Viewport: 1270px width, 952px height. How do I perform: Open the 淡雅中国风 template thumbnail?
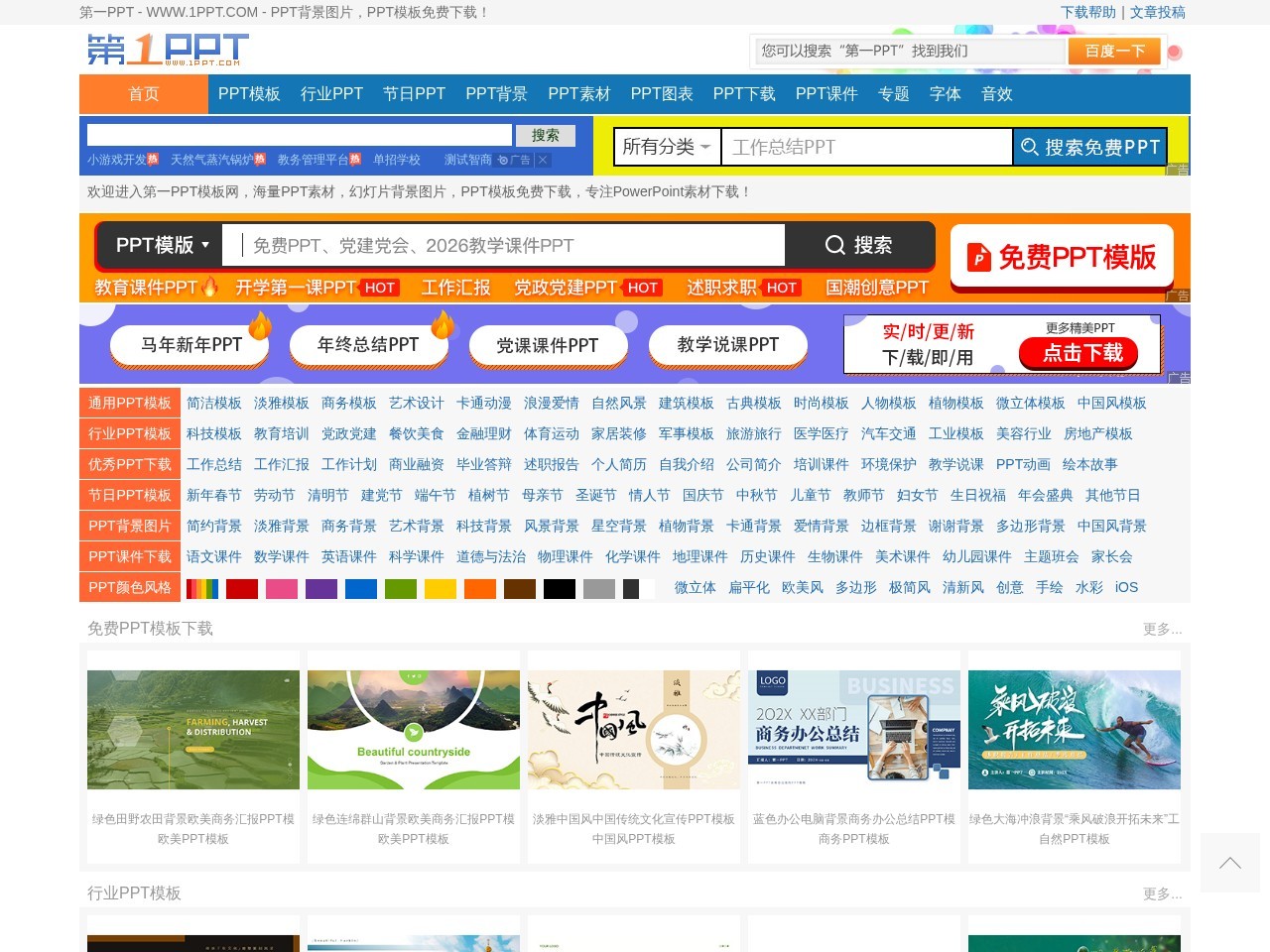pyautogui.click(x=634, y=728)
